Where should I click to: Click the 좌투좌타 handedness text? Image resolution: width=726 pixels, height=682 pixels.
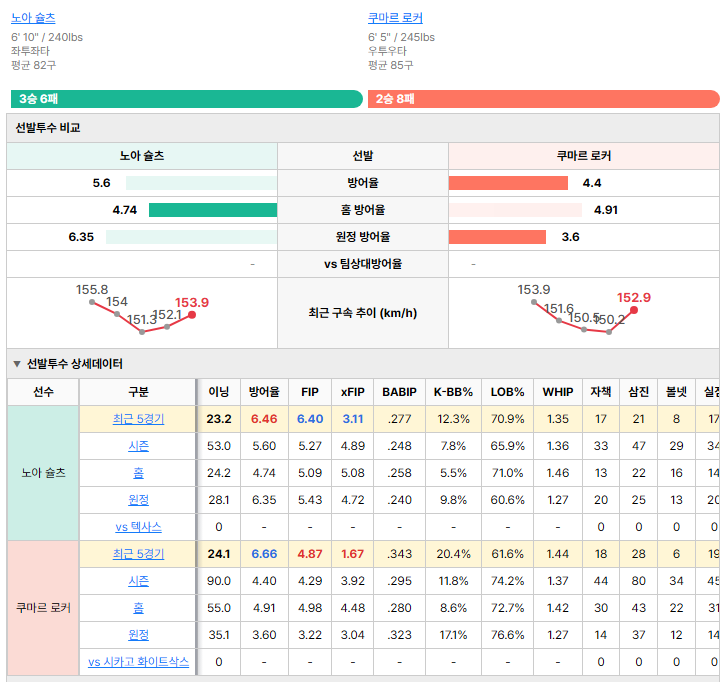[x=30, y=51]
